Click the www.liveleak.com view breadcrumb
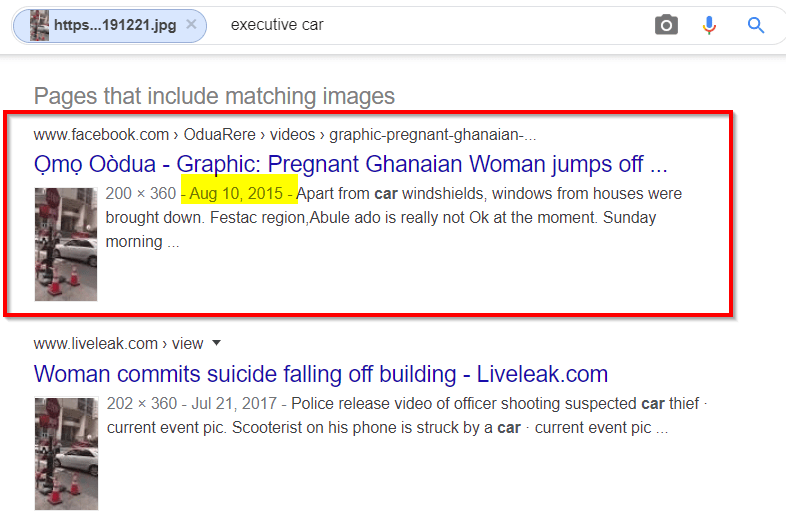Image resolution: width=786 pixels, height=531 pixels. pos(118,343)
